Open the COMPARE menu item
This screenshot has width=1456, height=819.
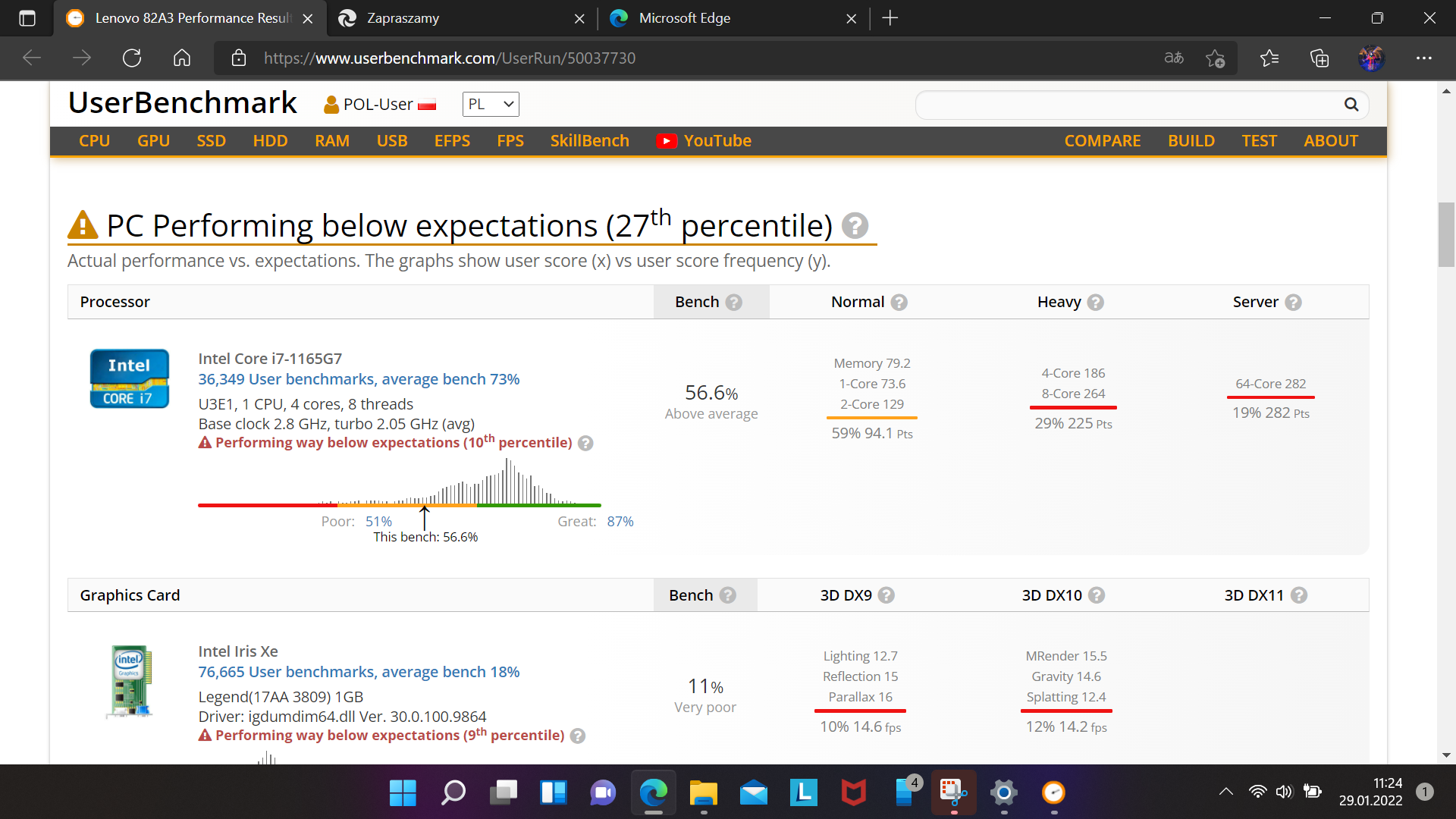[1103, 141]
